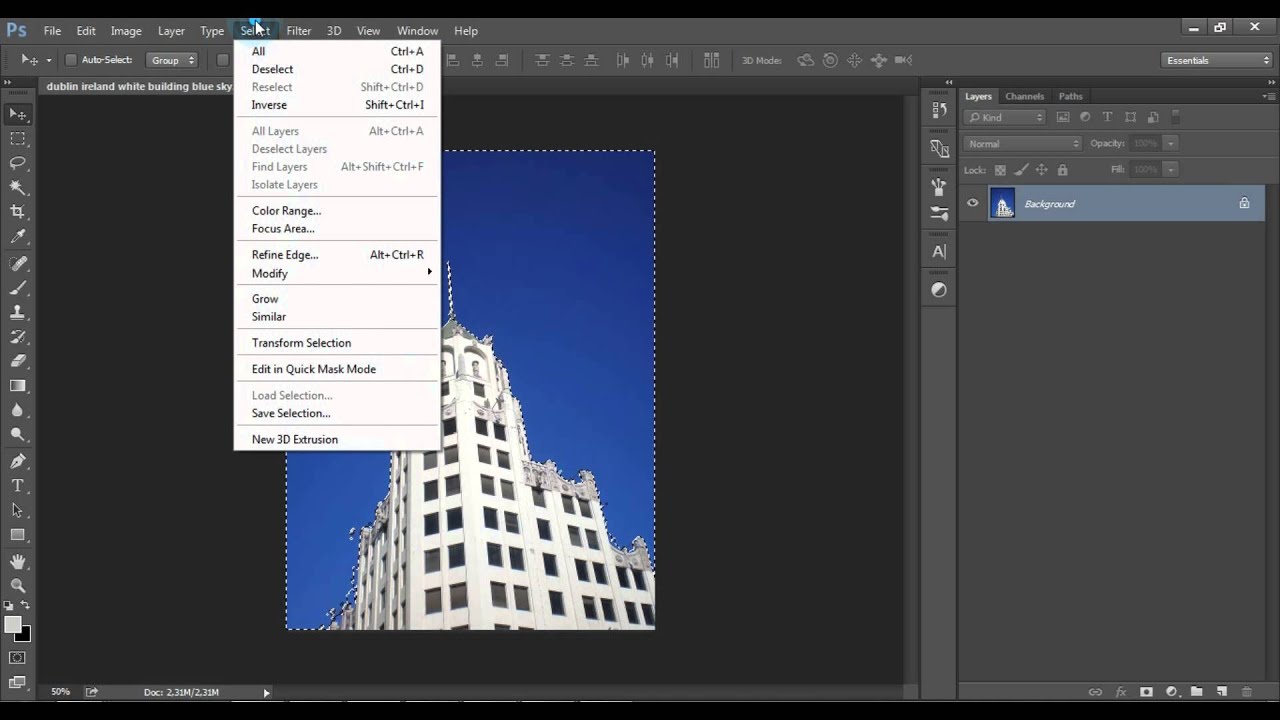Open the Kind filter dropdown
The height and width of the screenshot is (720, 1280).
click(1005, 117)
